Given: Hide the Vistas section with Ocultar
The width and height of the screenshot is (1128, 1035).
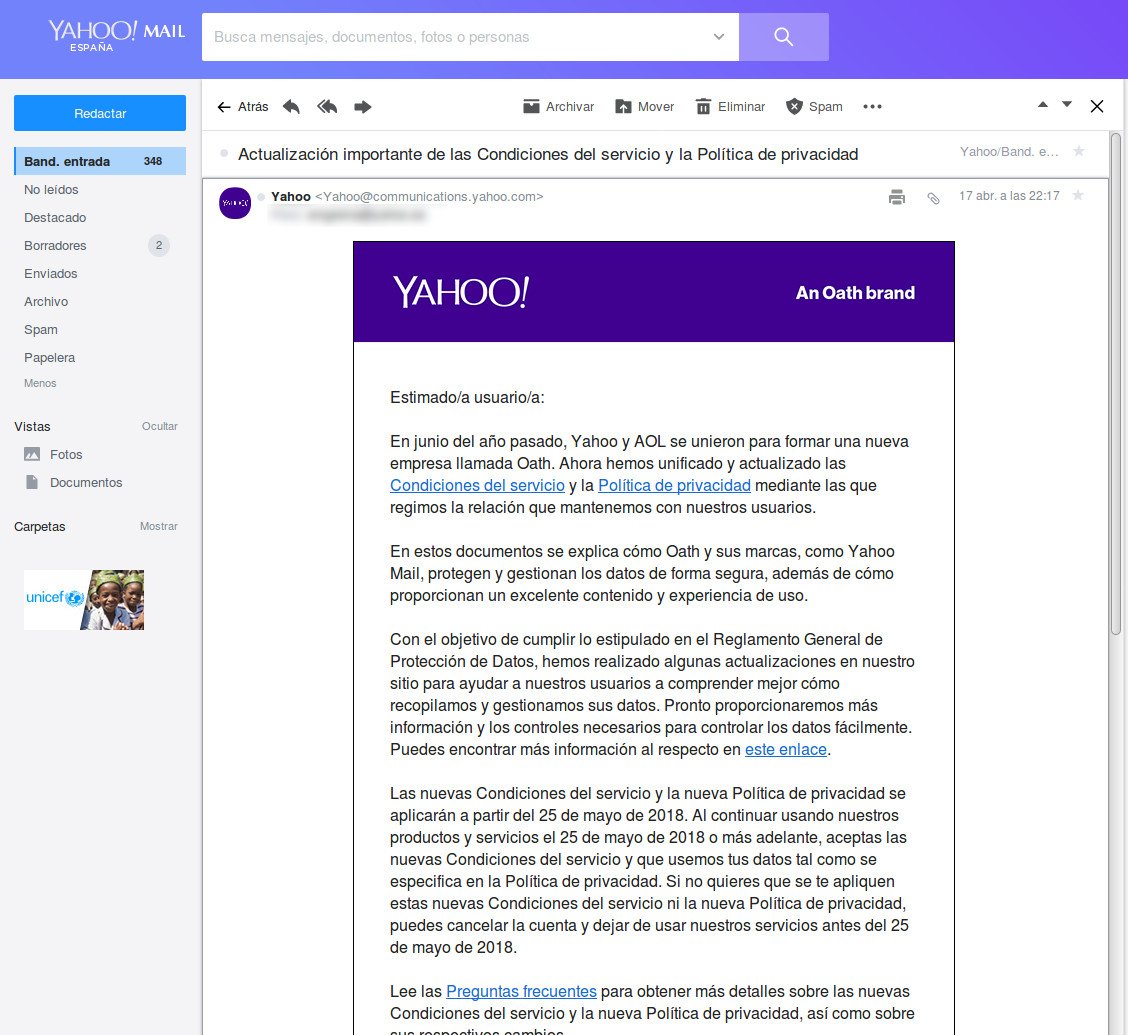Looking at the screenshot, I should pos(160,426).
